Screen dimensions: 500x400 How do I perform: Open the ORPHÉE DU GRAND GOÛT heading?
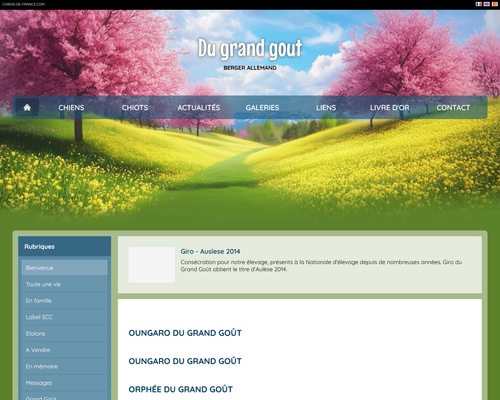[x=181, y=389]
